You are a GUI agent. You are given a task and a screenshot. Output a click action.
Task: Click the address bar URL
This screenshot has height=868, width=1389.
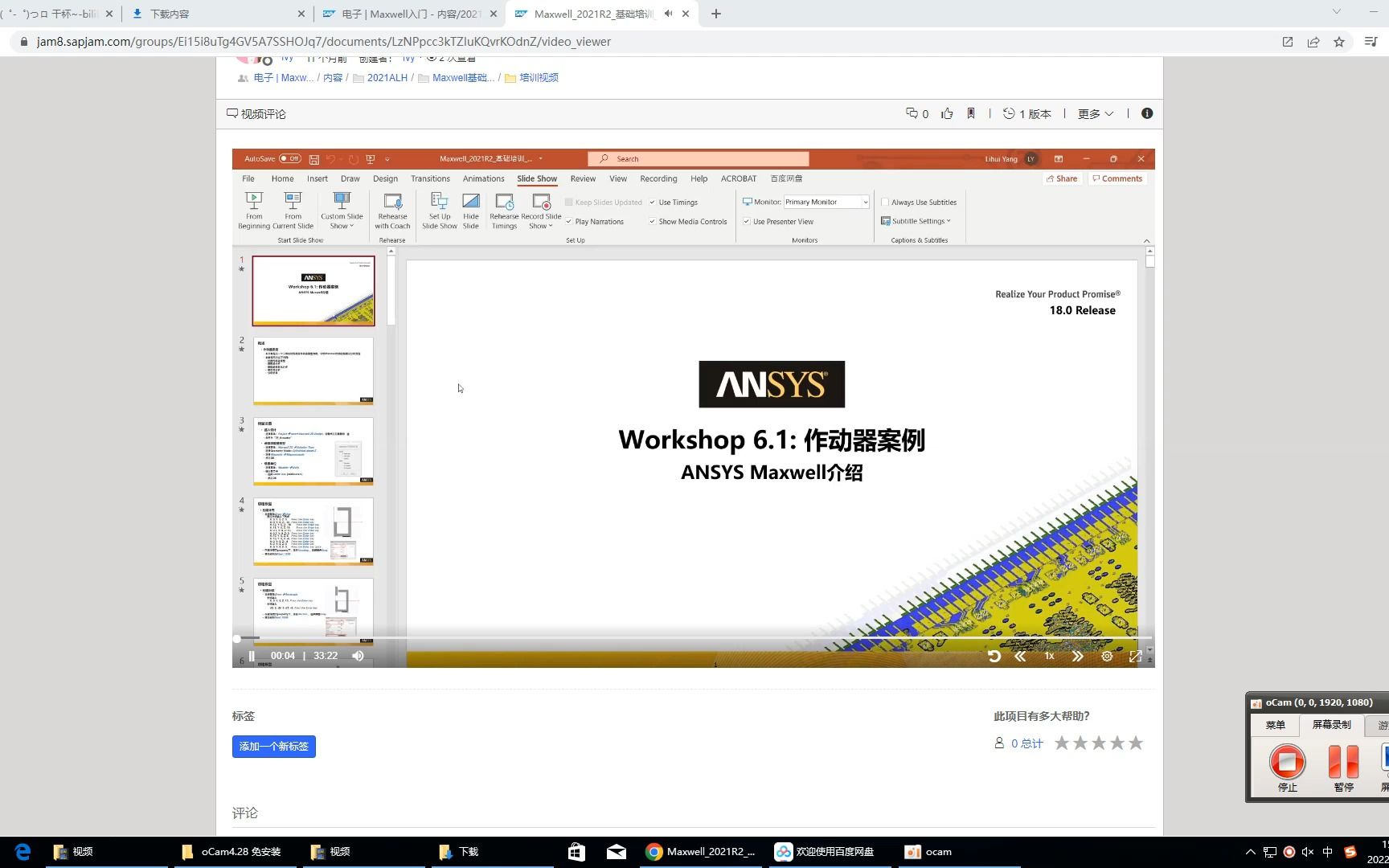(324, 42)
